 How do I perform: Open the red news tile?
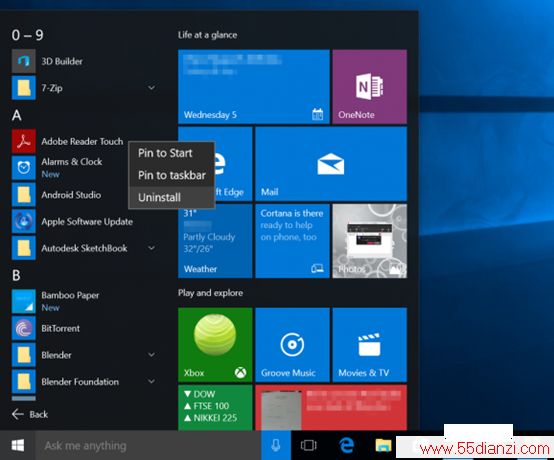click(331, 407)
